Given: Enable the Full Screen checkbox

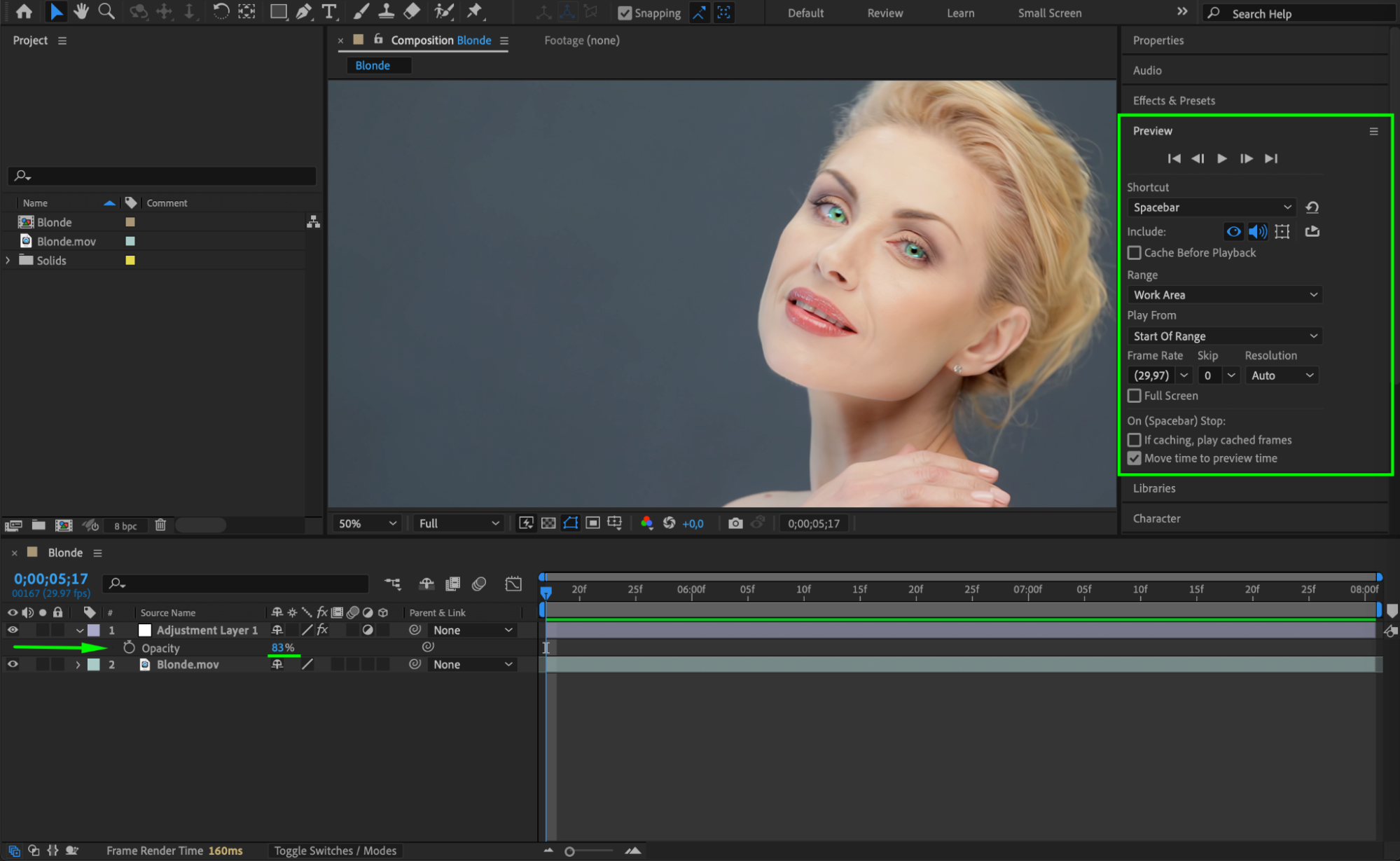Looking at the screenshot, I should [1135, 396].
